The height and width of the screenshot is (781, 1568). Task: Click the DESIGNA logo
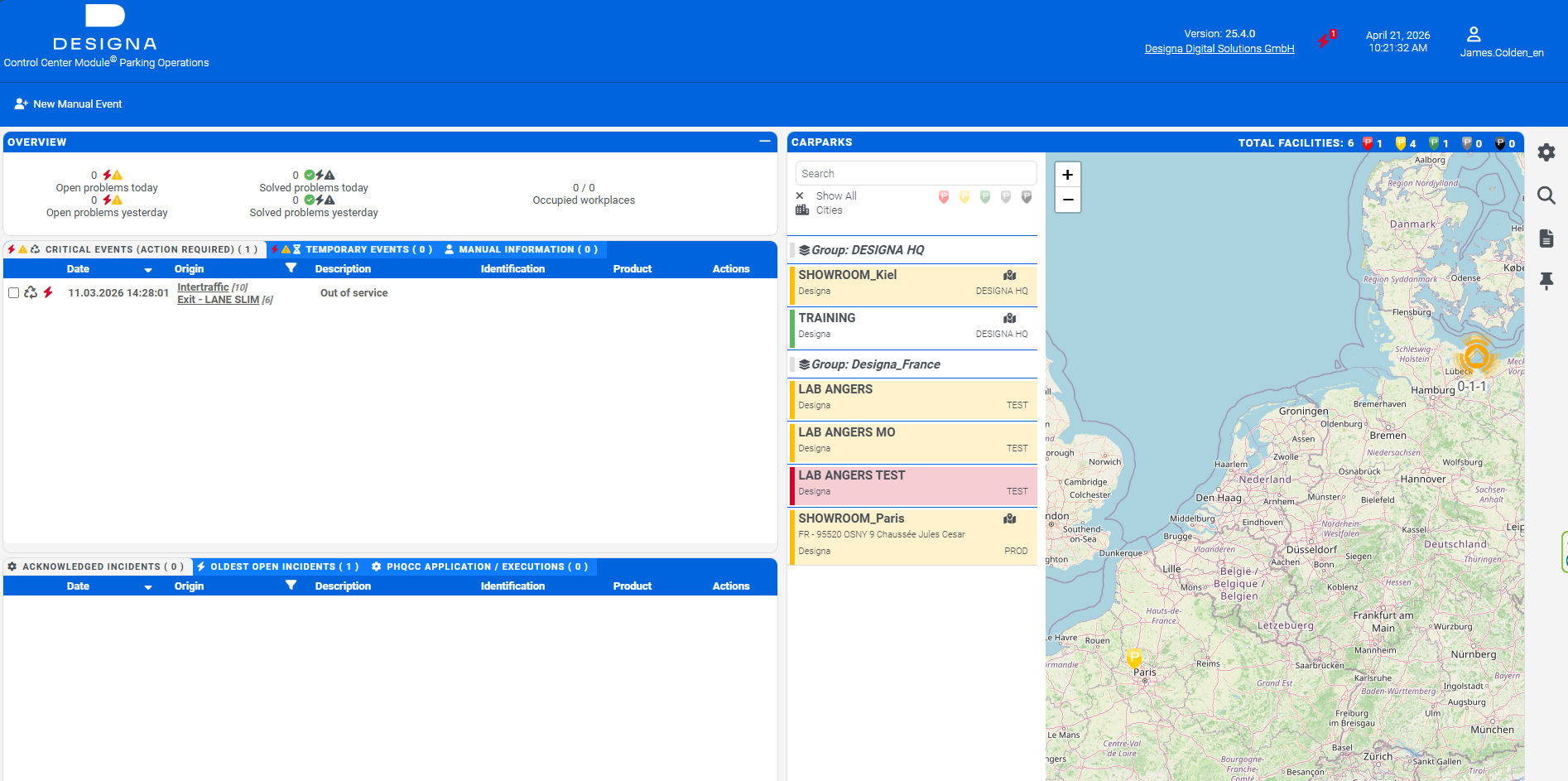click(105, 28)
